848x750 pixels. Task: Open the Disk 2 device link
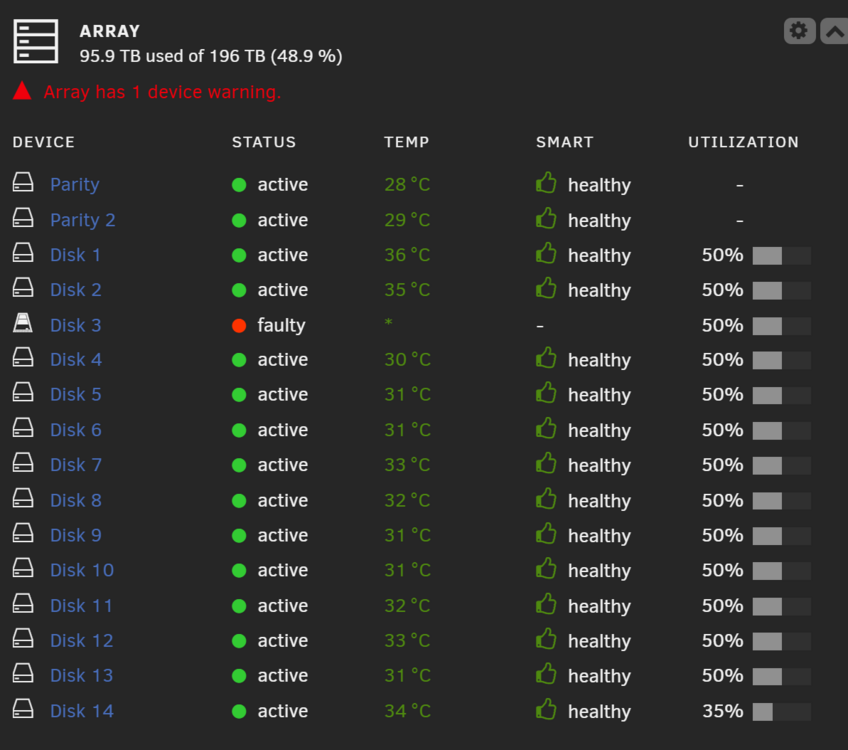tap(76, 290)
